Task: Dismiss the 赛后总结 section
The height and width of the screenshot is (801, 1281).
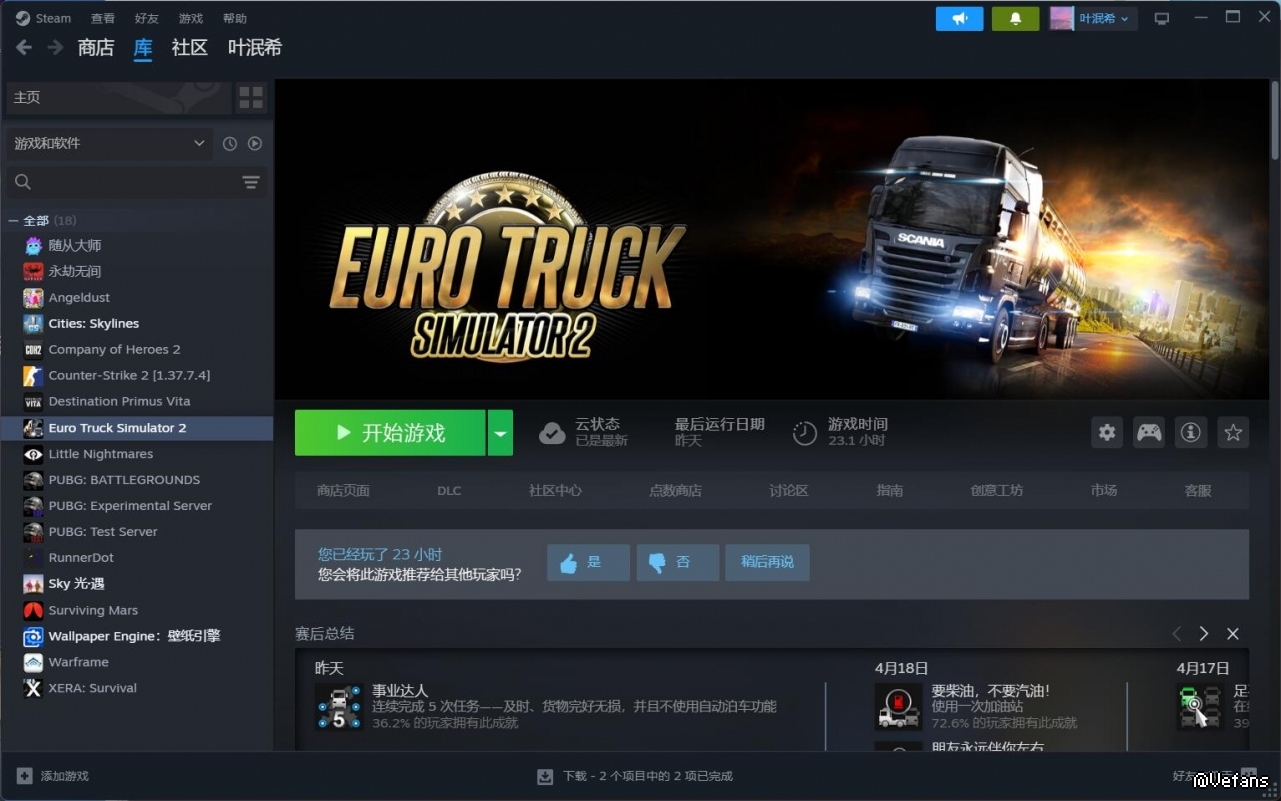Action: pos(1233,634)
